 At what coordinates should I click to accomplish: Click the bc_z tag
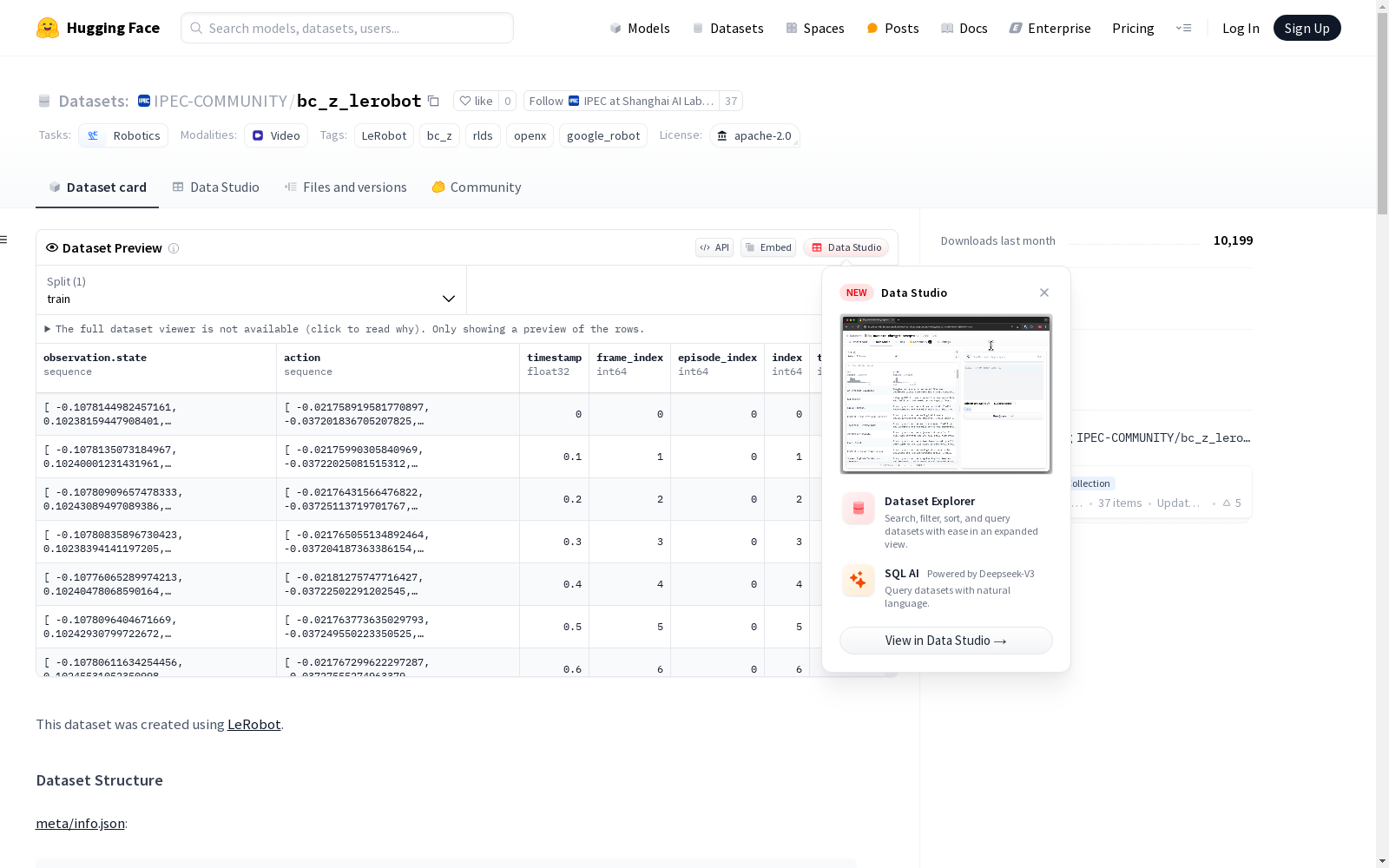pos(439,135)
